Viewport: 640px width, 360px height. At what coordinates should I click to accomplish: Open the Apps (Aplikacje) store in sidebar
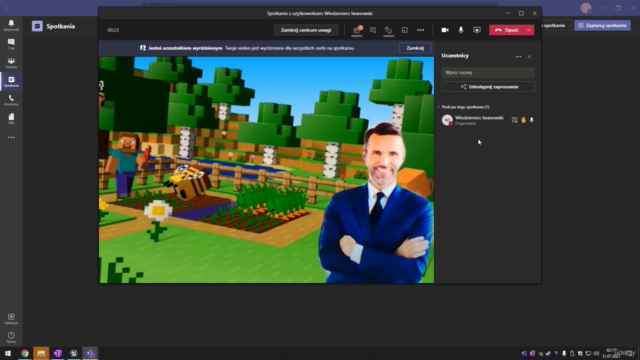[x=11, y=319]
